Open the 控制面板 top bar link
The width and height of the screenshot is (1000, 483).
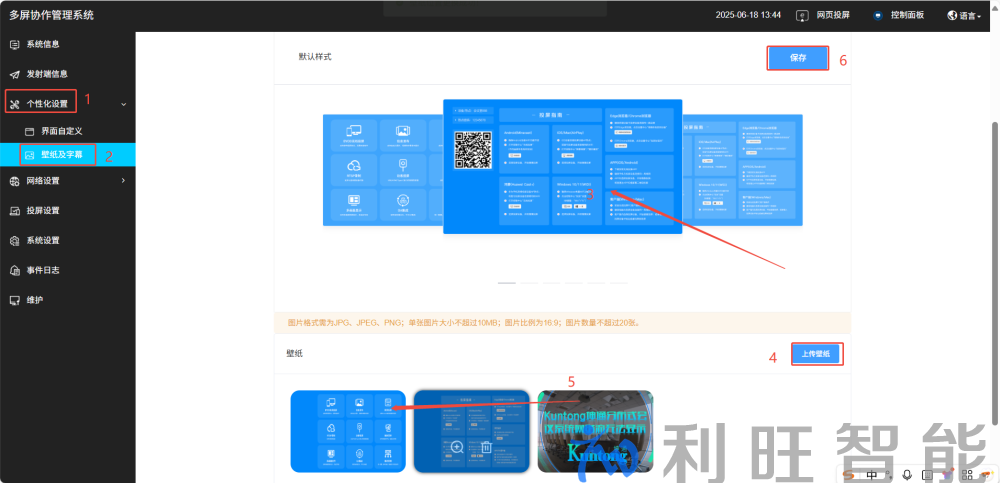(x=898, y=15)
